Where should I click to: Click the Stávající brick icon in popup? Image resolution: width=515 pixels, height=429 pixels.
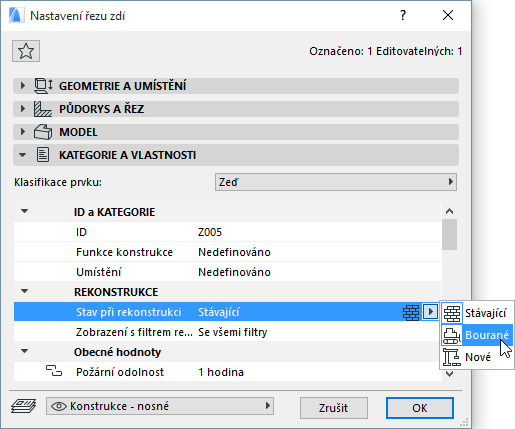(452, 313)
